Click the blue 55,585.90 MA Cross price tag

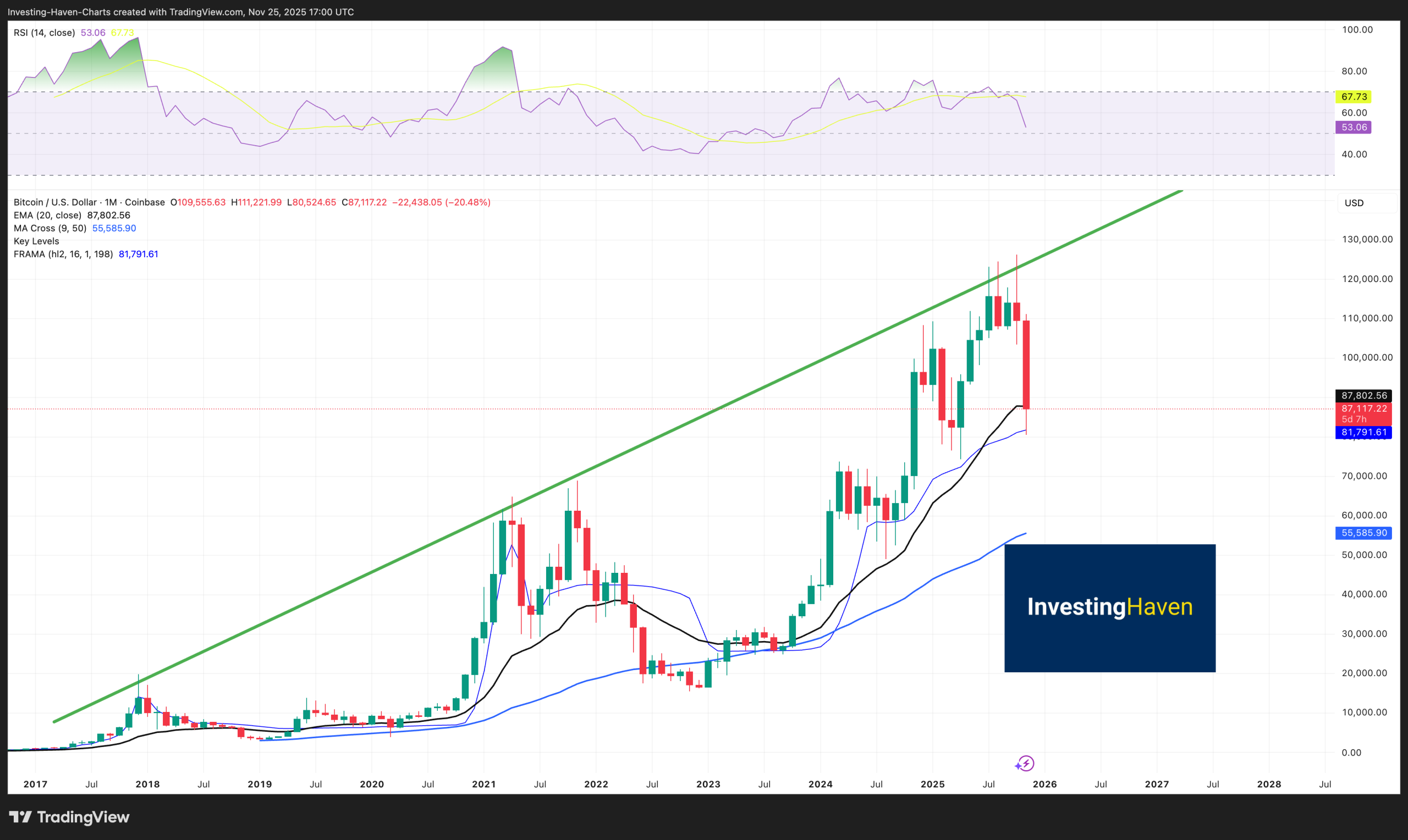(x=1363, y=533)
